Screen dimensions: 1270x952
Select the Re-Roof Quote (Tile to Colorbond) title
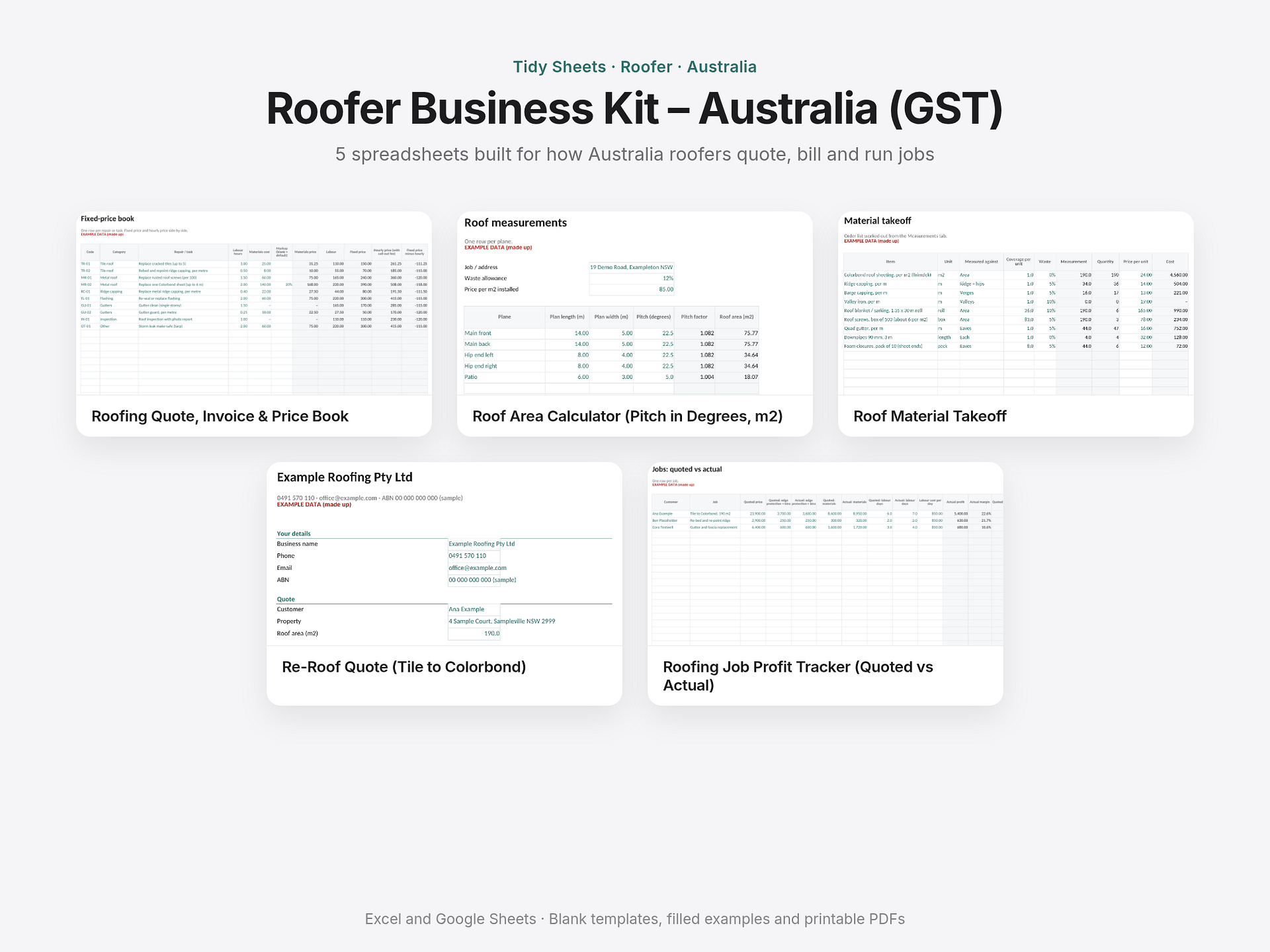(404, 667)
